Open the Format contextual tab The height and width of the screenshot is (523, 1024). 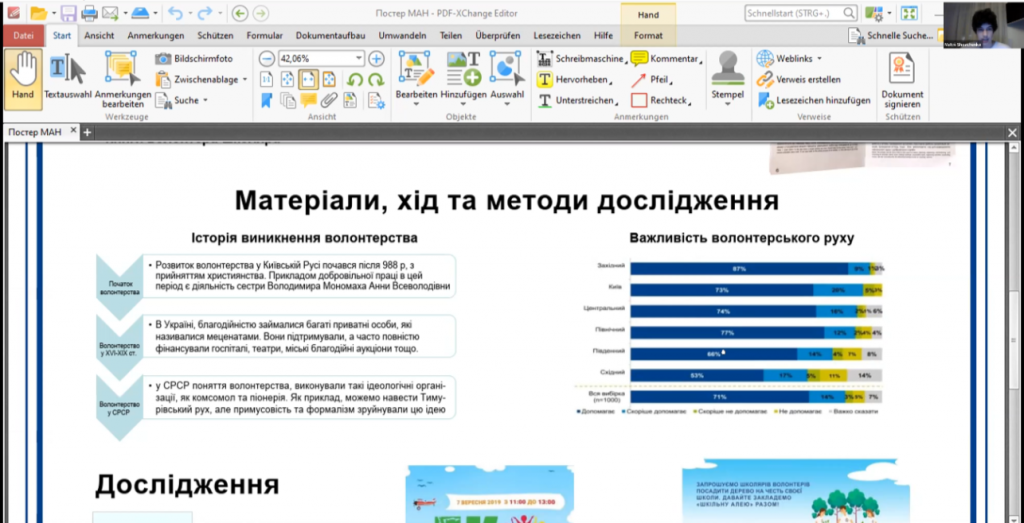coord(648,36)
